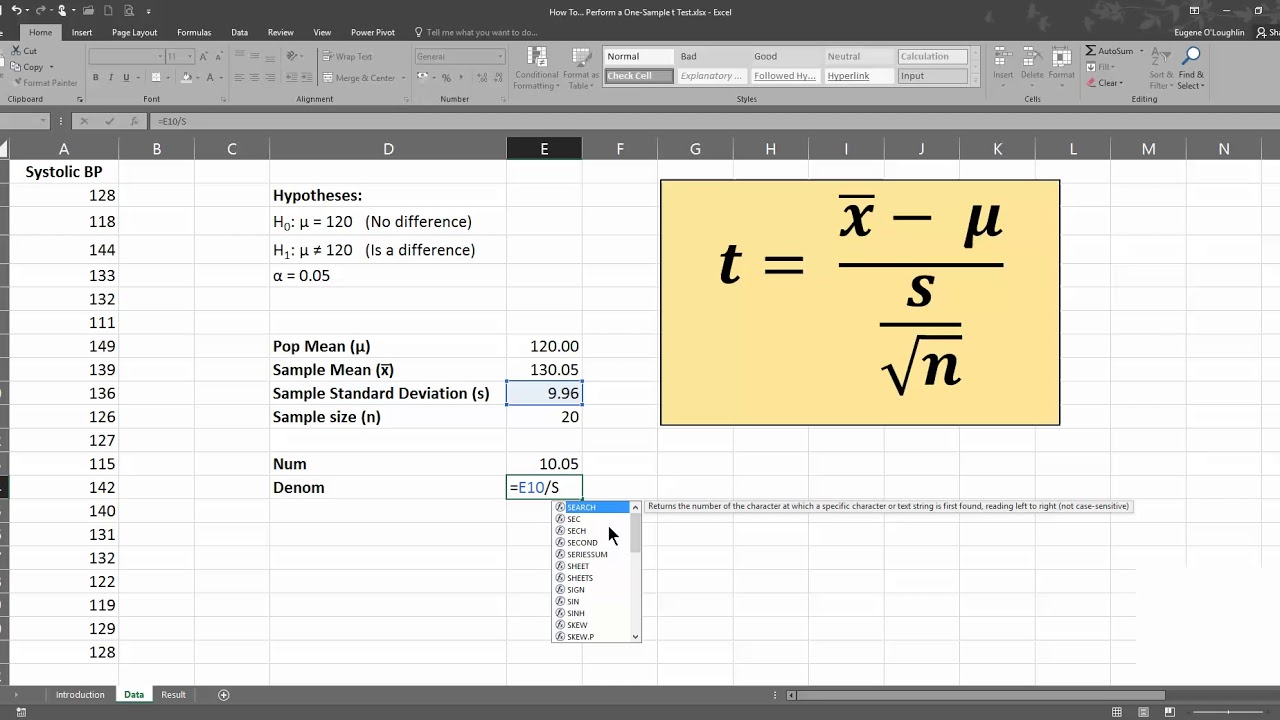Click the Format Painter brush

click(44, 83)
